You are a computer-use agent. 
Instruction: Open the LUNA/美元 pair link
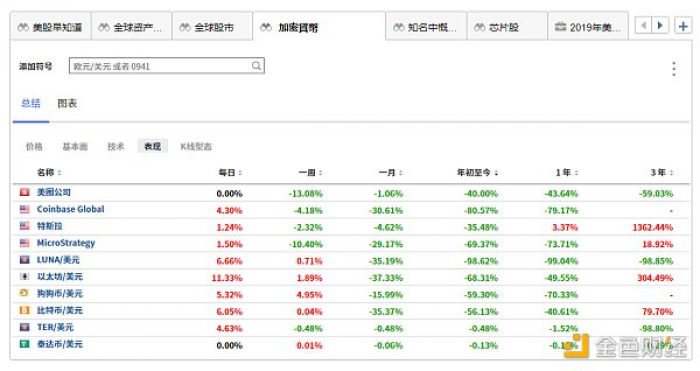click(58, 260)
